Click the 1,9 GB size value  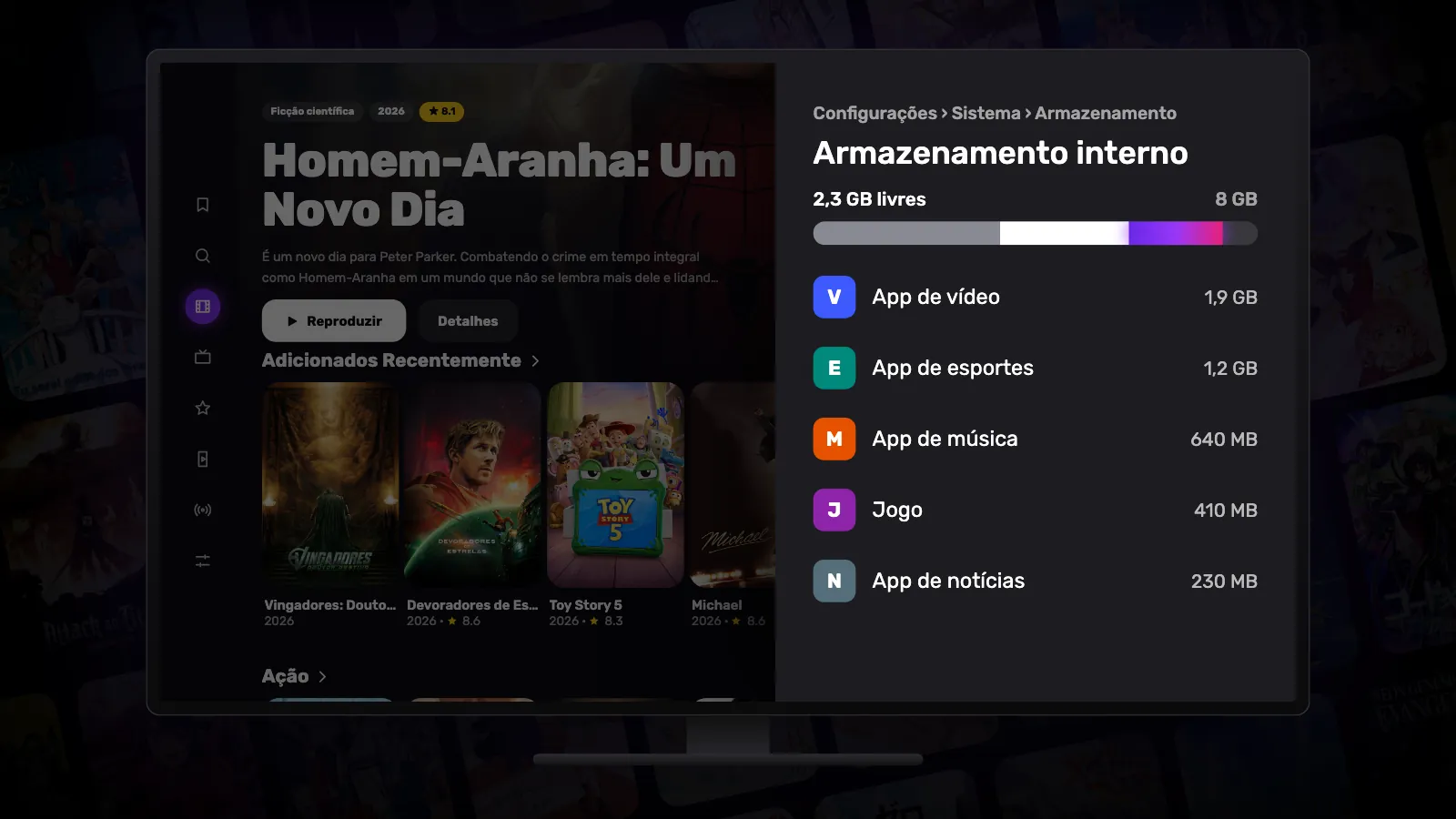tap(1230, 298)
